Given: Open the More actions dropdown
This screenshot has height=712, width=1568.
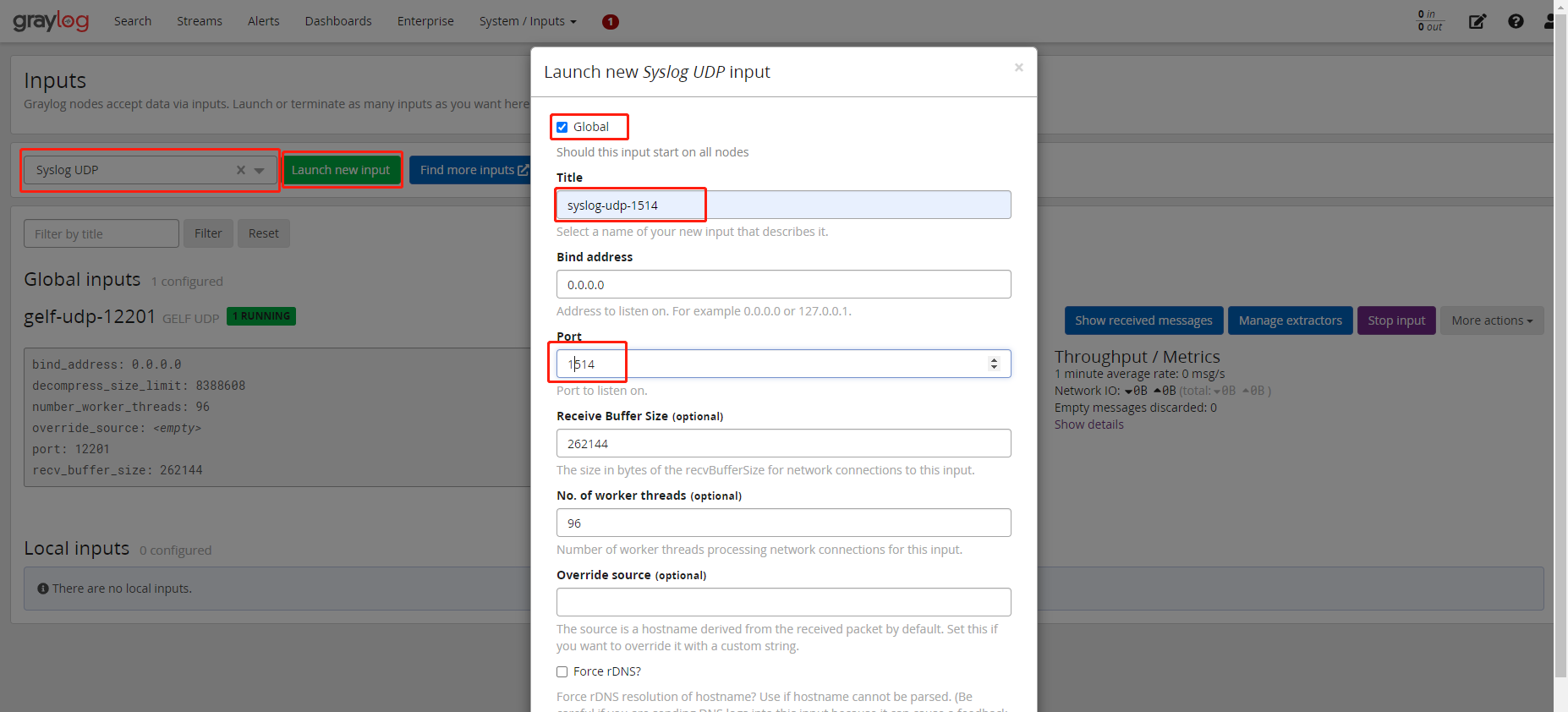Looking at the screenshot, I should pos(1492,320).
